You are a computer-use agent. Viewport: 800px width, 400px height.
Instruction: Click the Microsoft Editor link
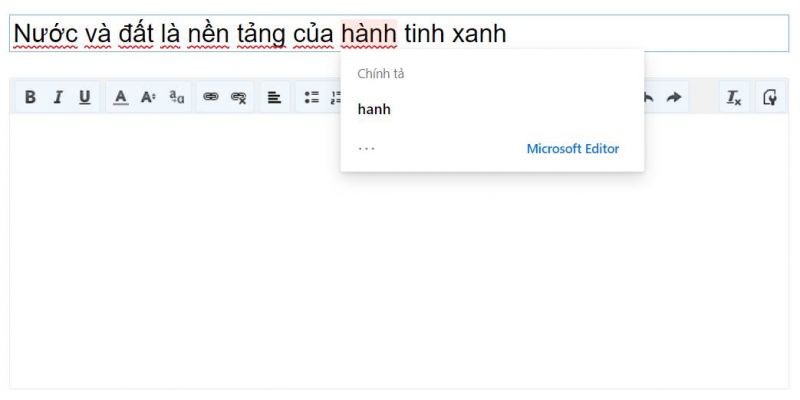[572, 149]
